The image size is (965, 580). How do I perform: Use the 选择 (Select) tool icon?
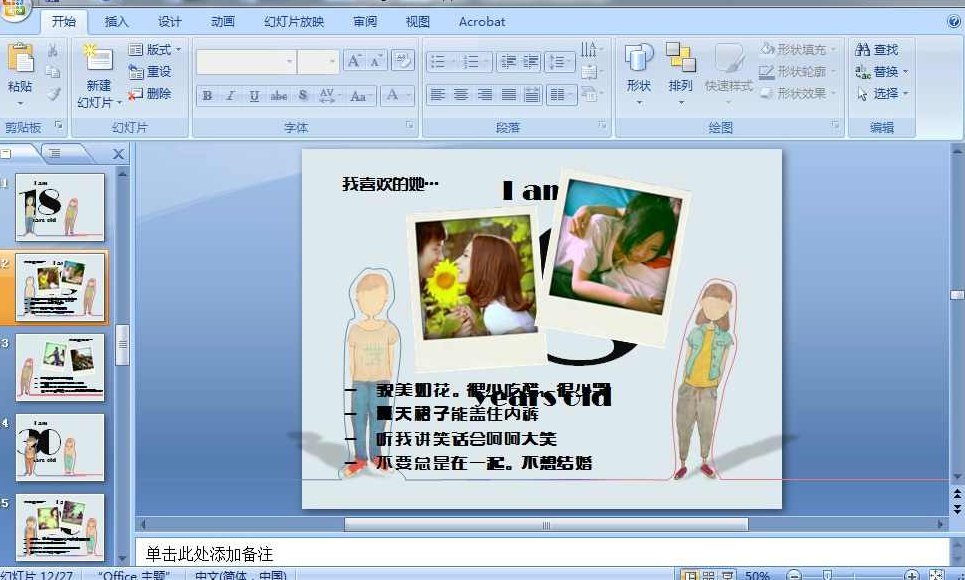click(876, 93)
